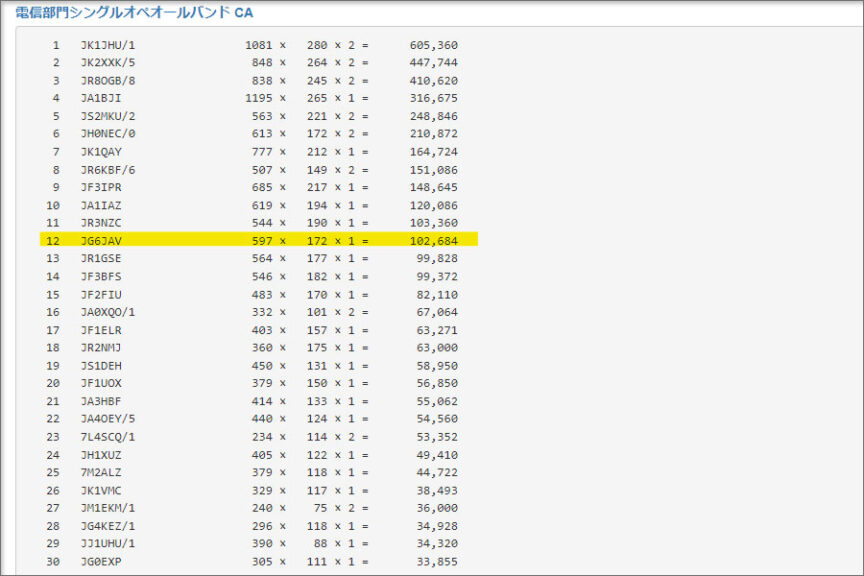Click the JR6KBF/6 callsign
This screenshot has height=576, width=864.
pos(107,170)
